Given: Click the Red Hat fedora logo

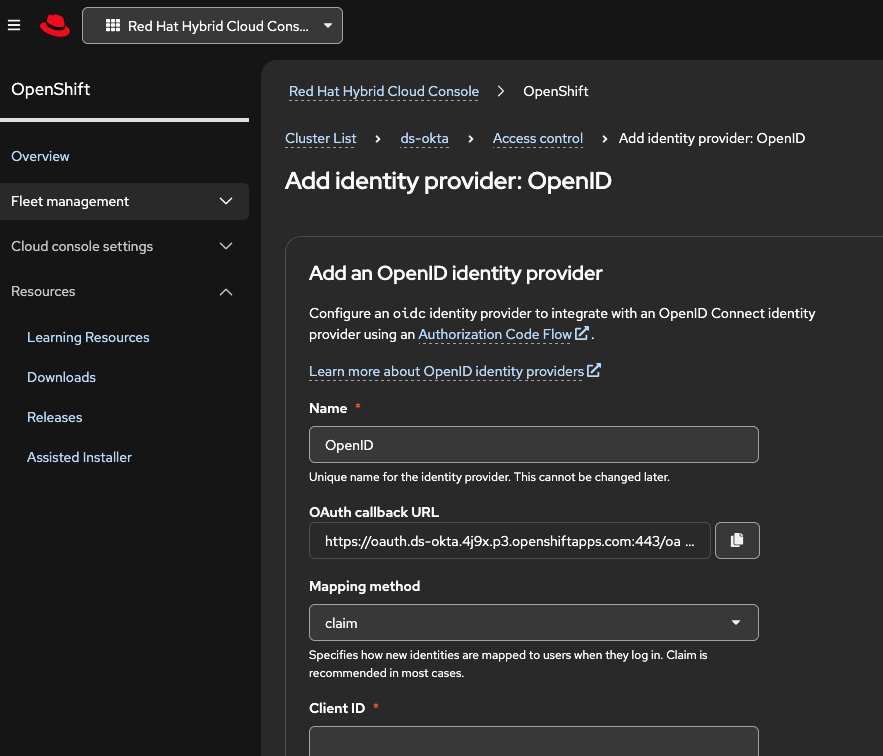Looking at the screenshot, I should pos(55,25).
